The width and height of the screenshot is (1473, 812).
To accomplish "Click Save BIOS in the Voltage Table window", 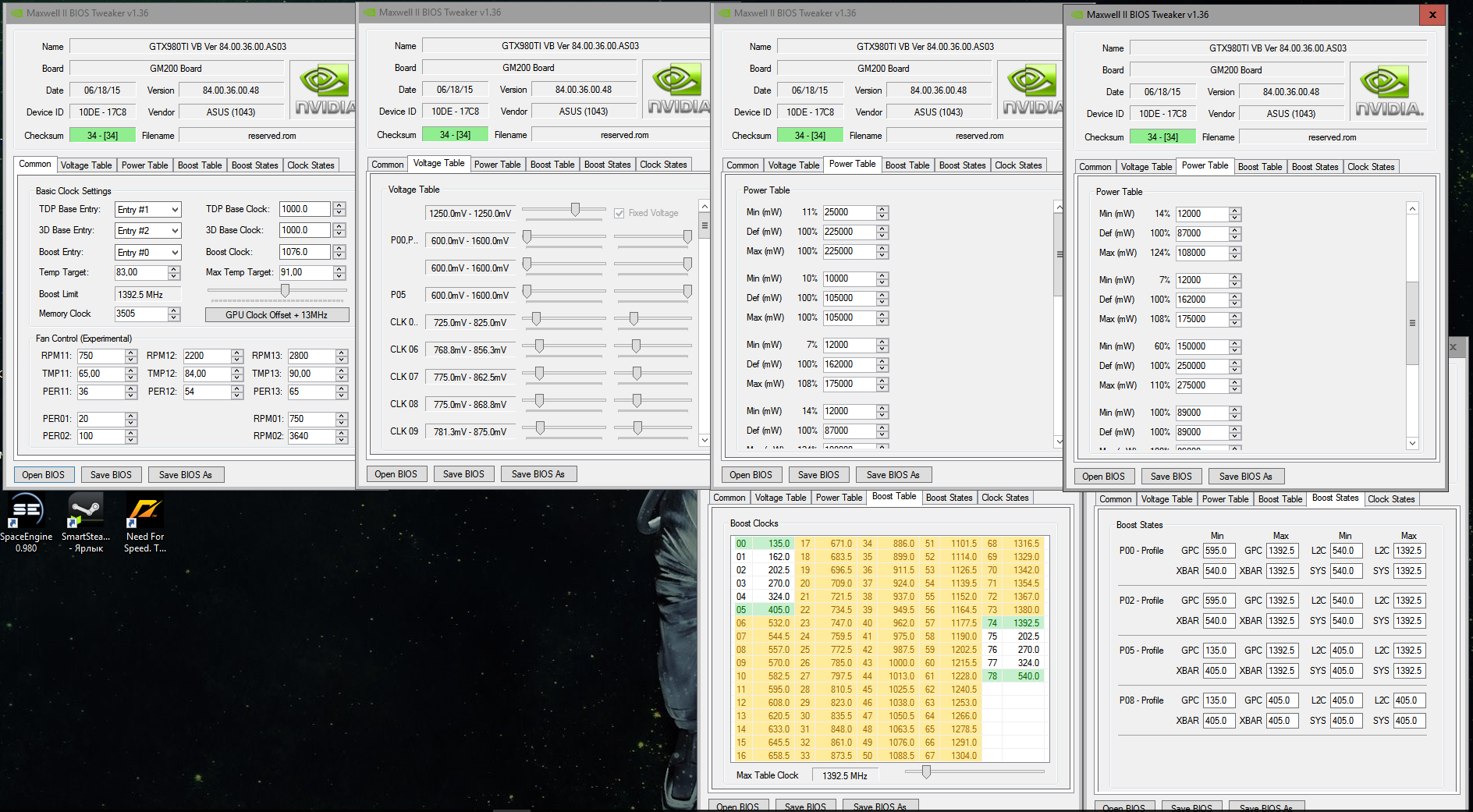I will point(463,474).
